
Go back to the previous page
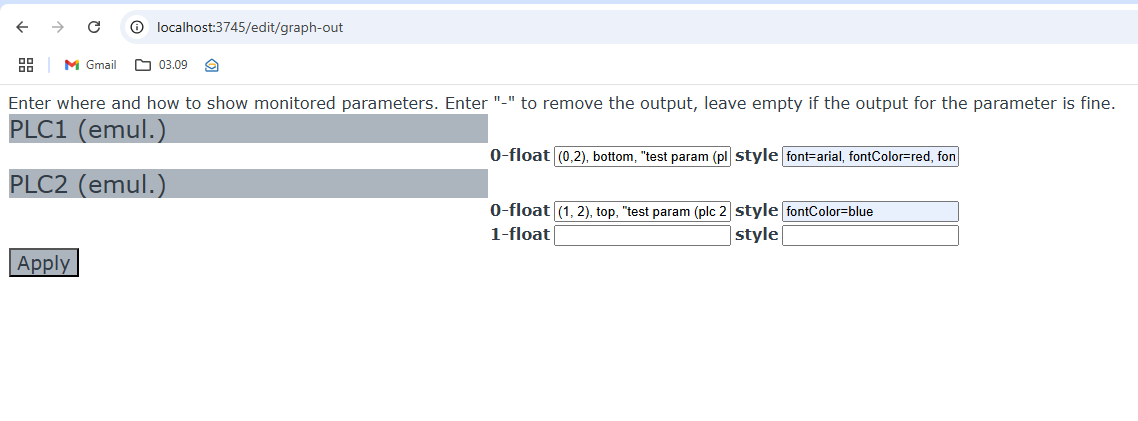tap(22, 27)
